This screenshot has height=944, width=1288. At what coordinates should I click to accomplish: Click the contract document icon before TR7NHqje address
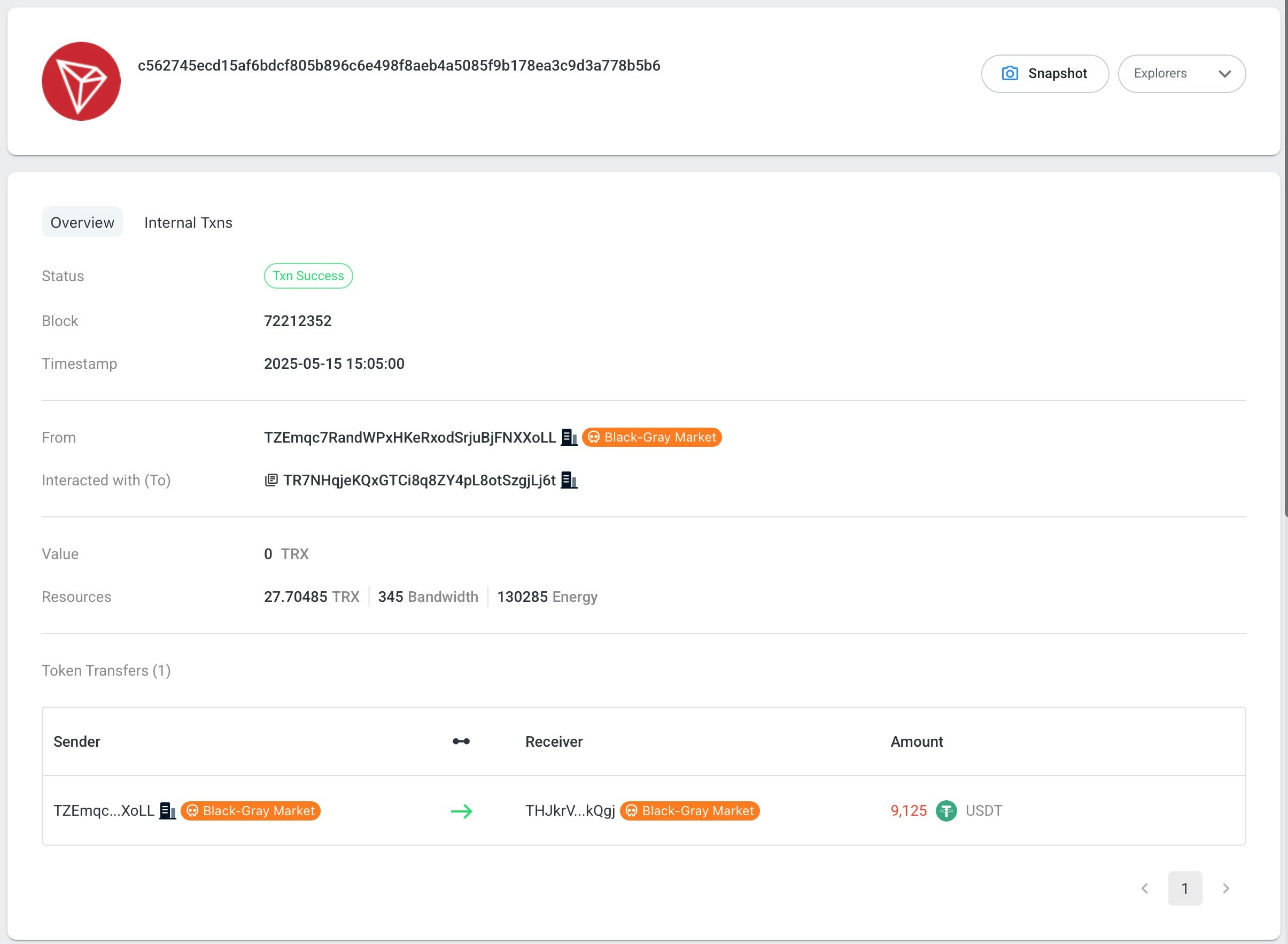click(x=271, y=480)
